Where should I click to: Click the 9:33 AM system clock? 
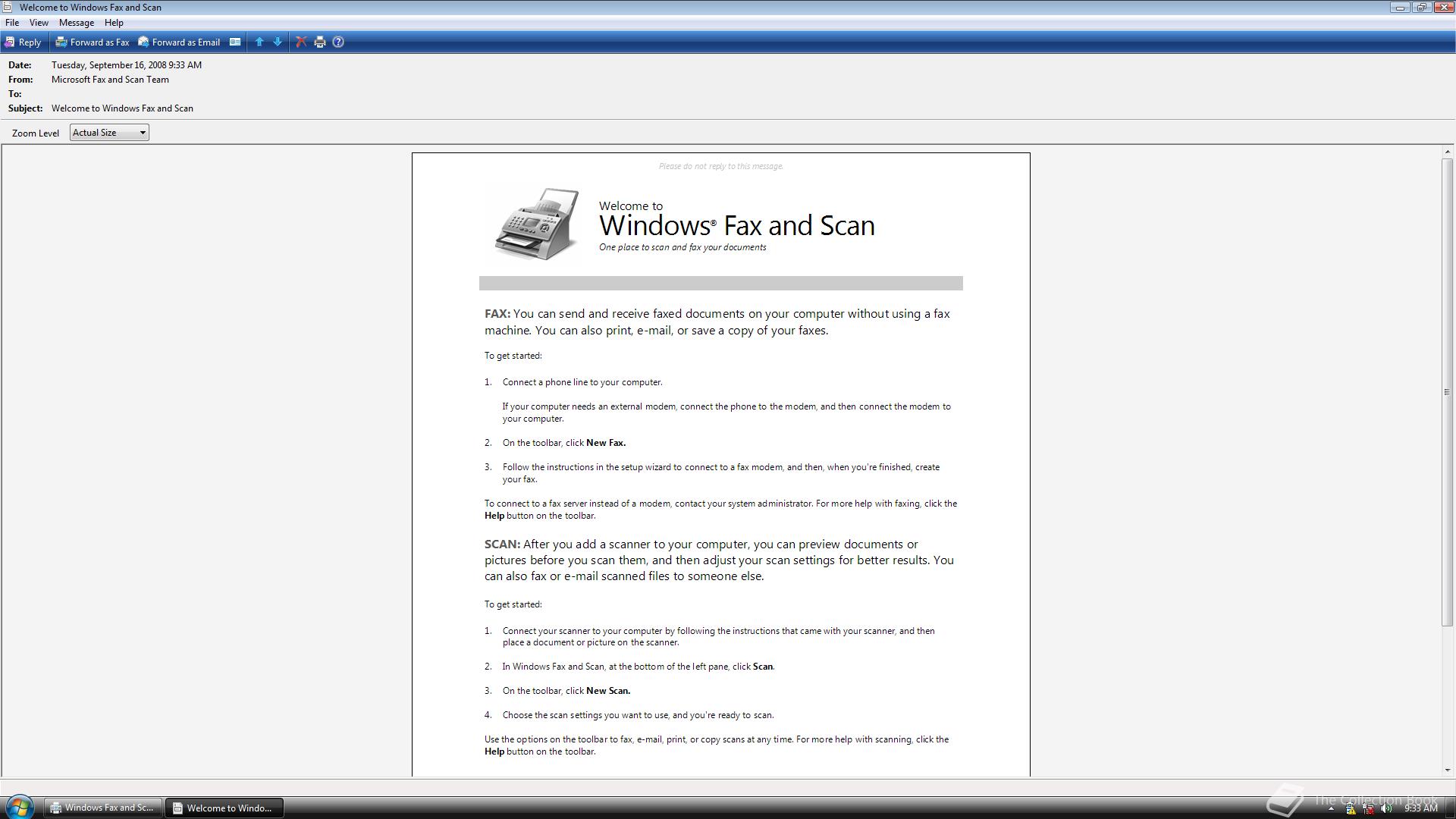click(x=1420, y=808)
